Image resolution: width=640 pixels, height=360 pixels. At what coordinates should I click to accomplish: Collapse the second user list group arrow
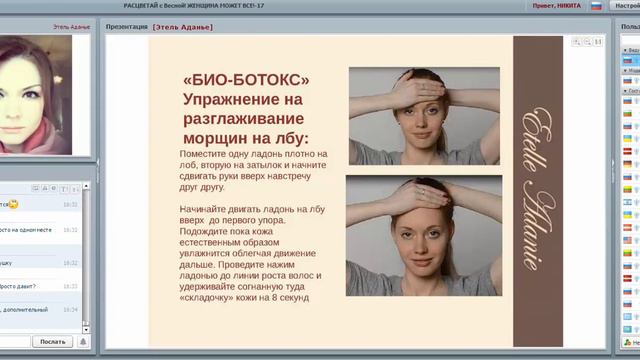pos(625,71)
